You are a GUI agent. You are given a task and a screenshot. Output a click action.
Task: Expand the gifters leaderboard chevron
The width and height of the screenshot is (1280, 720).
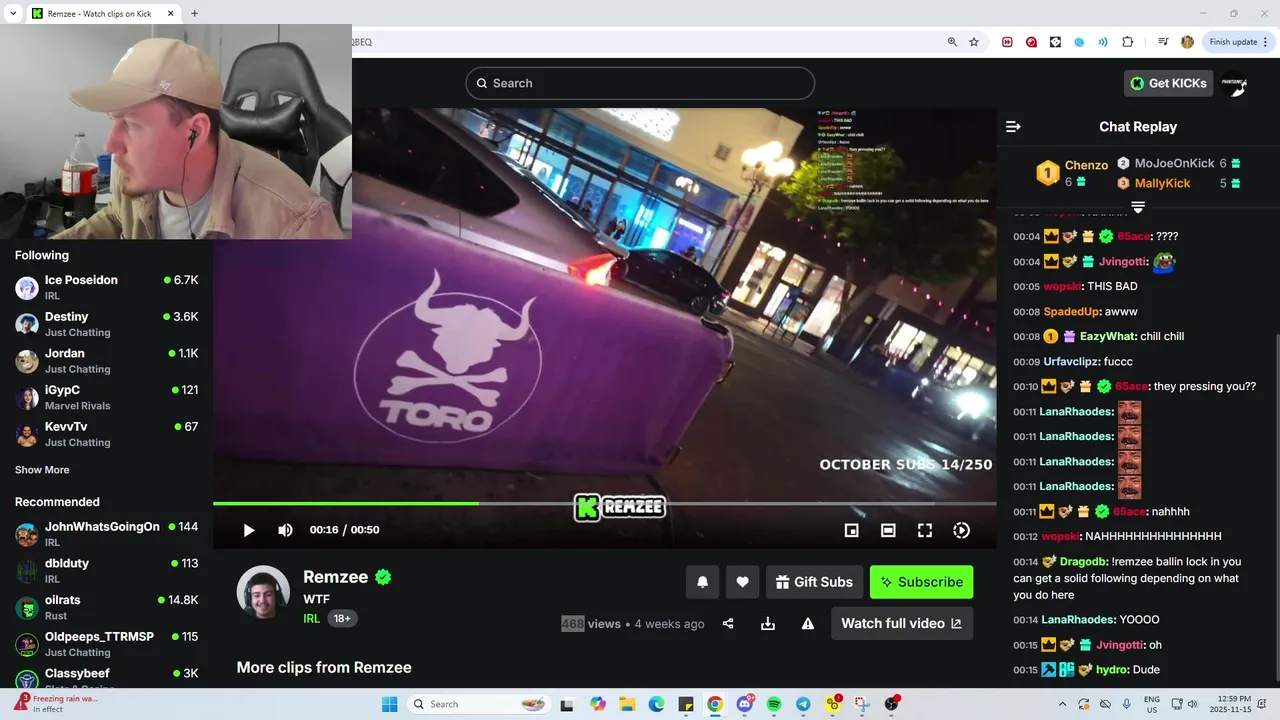click(x=1137, y=207)
